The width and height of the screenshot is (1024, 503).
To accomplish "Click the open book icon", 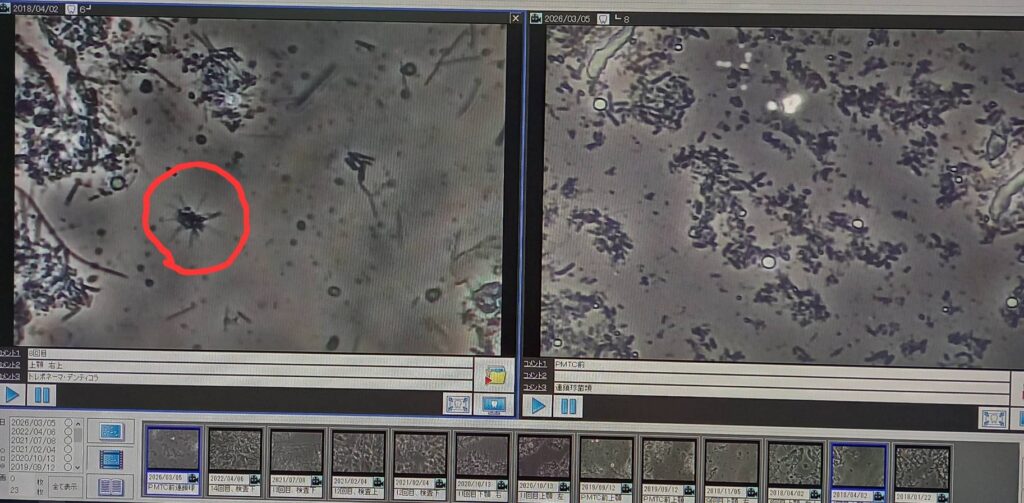I will point(110,486).
